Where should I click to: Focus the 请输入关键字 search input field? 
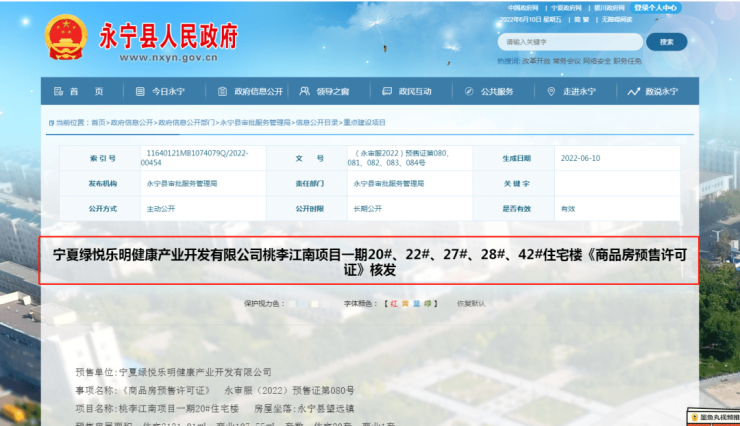570,42
